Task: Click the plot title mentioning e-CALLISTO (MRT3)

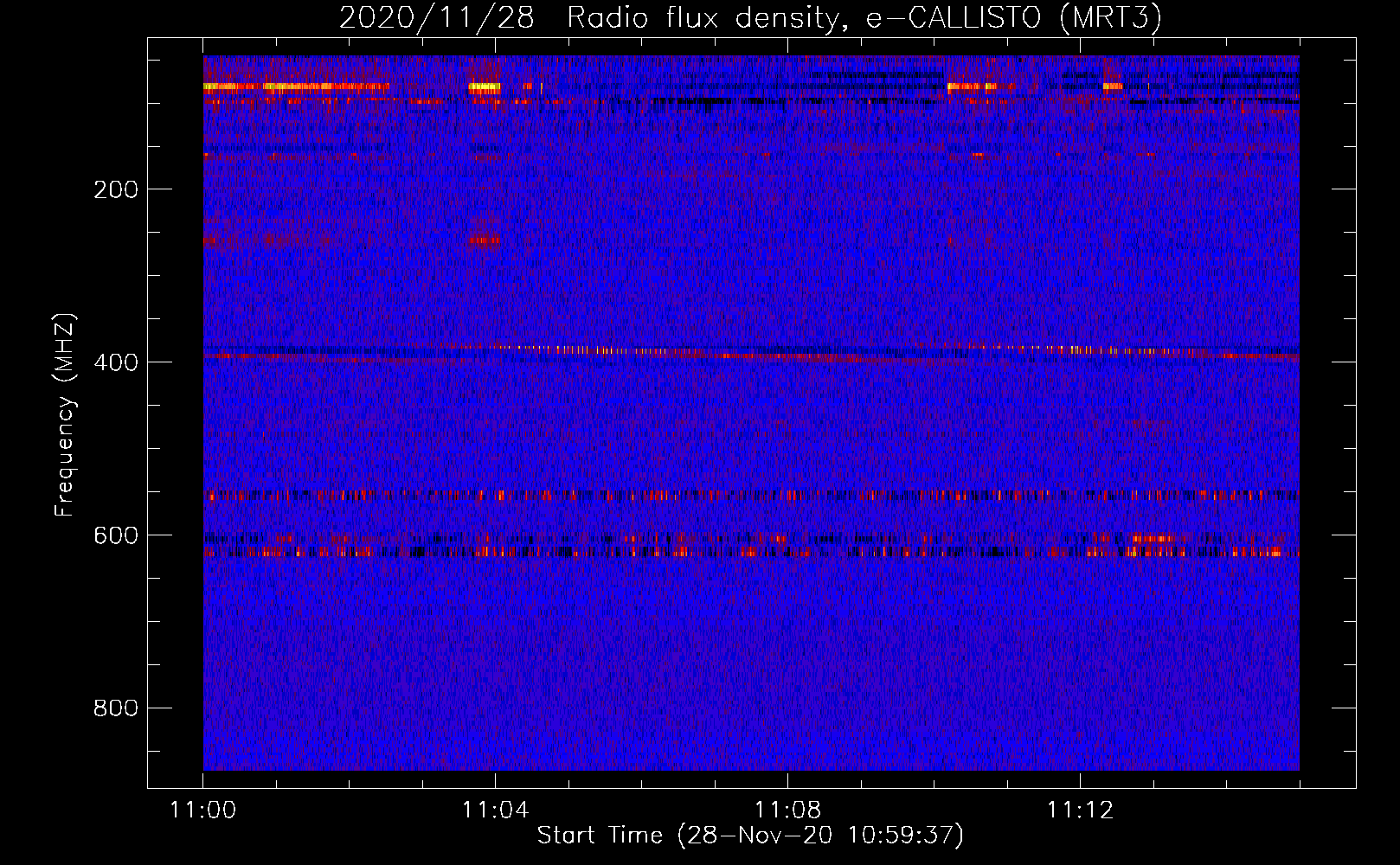Action: [x=750, y=18]
